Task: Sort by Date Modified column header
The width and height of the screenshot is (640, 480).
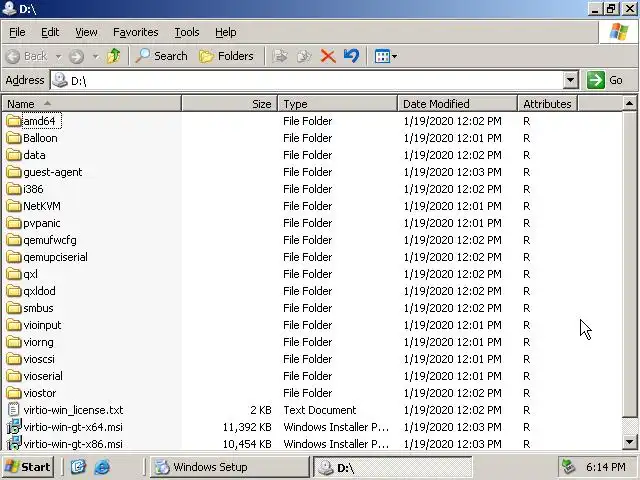Action: (457, 104)
